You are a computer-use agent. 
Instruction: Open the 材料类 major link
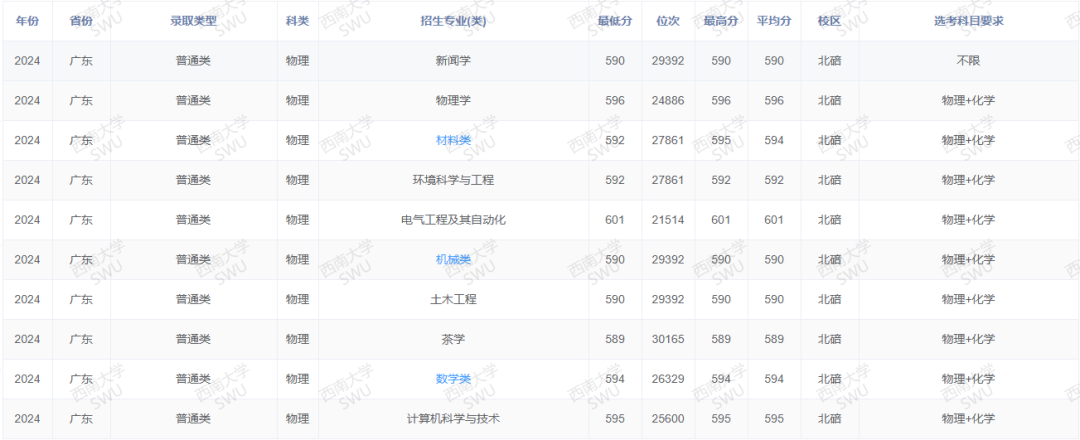pos(453,140)
